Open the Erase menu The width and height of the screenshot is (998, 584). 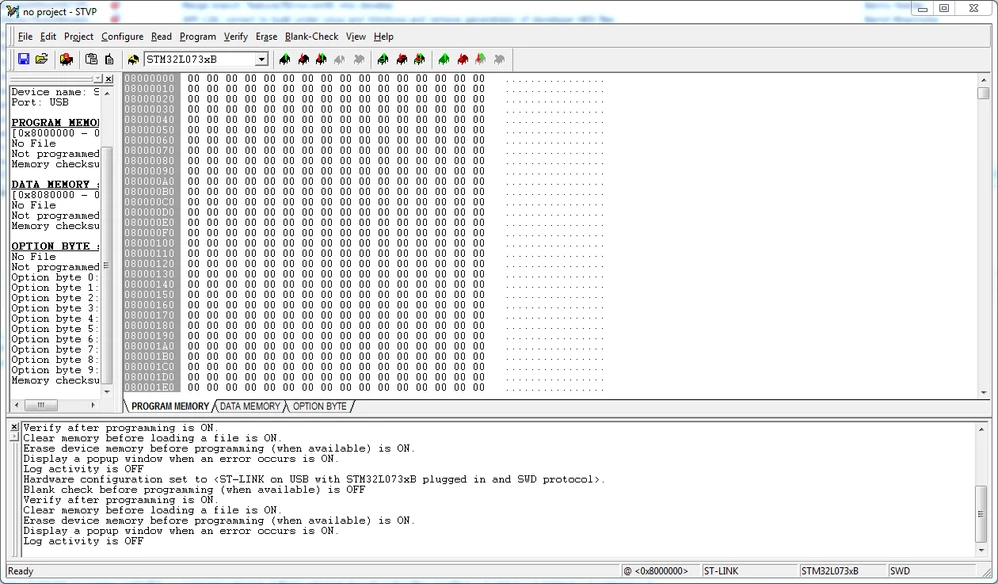[x=266, y=37]
